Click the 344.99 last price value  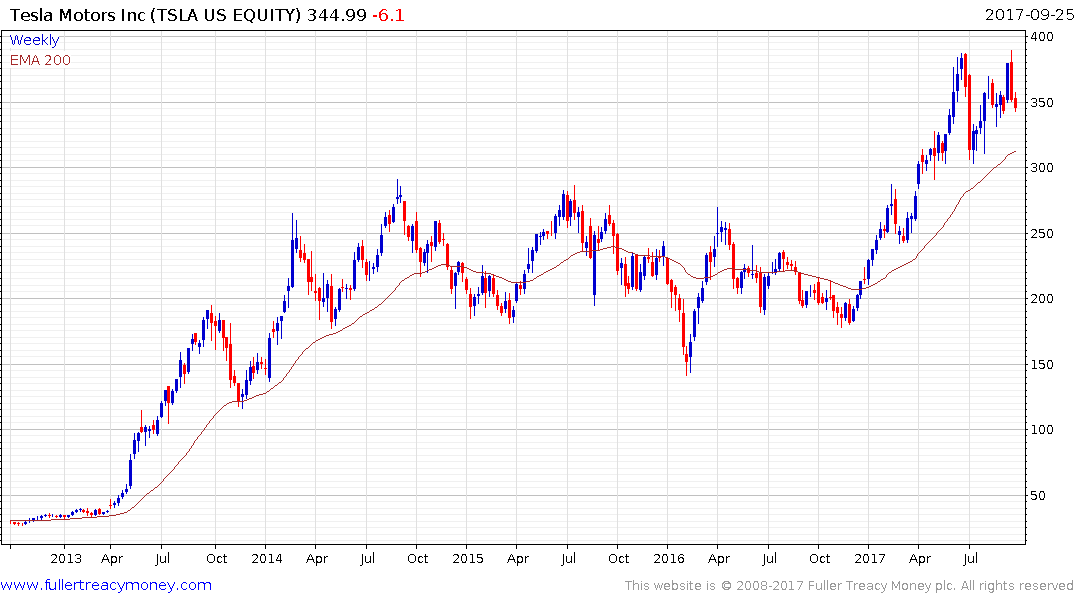click(x=337, y=14)
